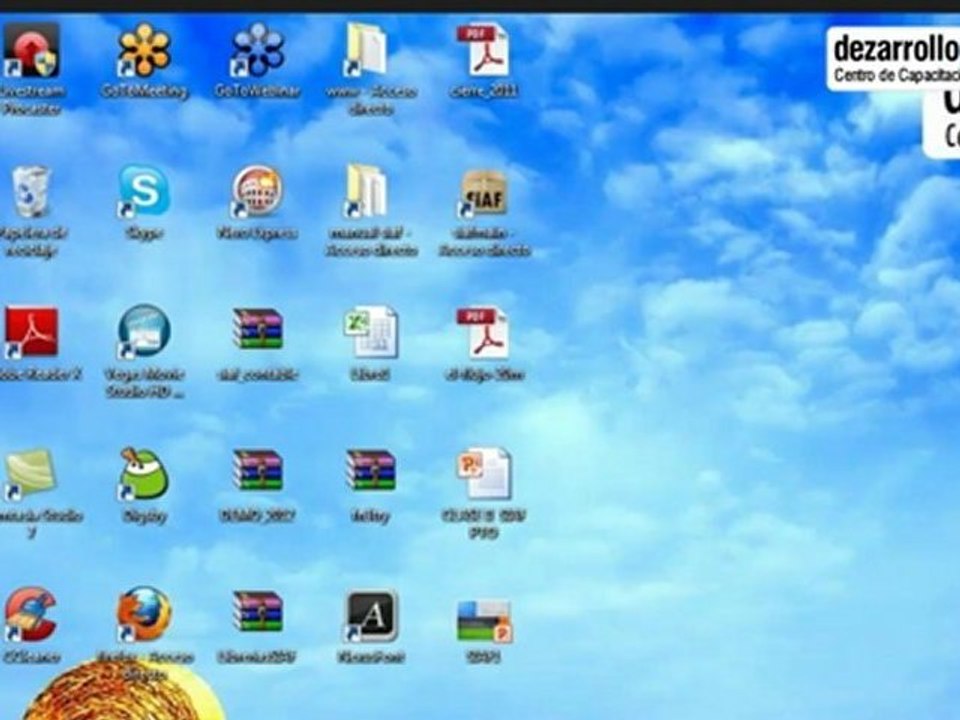Launch the blue GoToWebinar shortcut
This screenshot has width=960, height=720.
pyautogui.click(x=257, y=50)
